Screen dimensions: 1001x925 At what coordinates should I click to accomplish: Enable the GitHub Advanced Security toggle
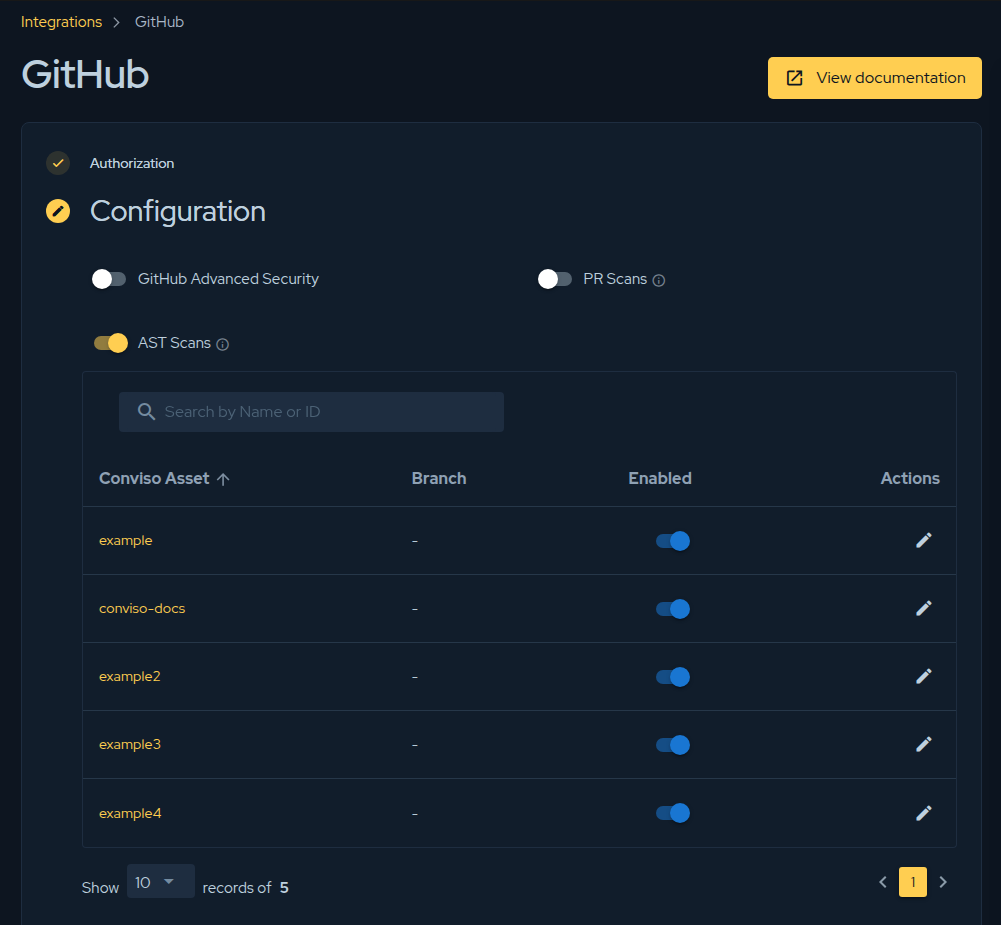[109, 279]
